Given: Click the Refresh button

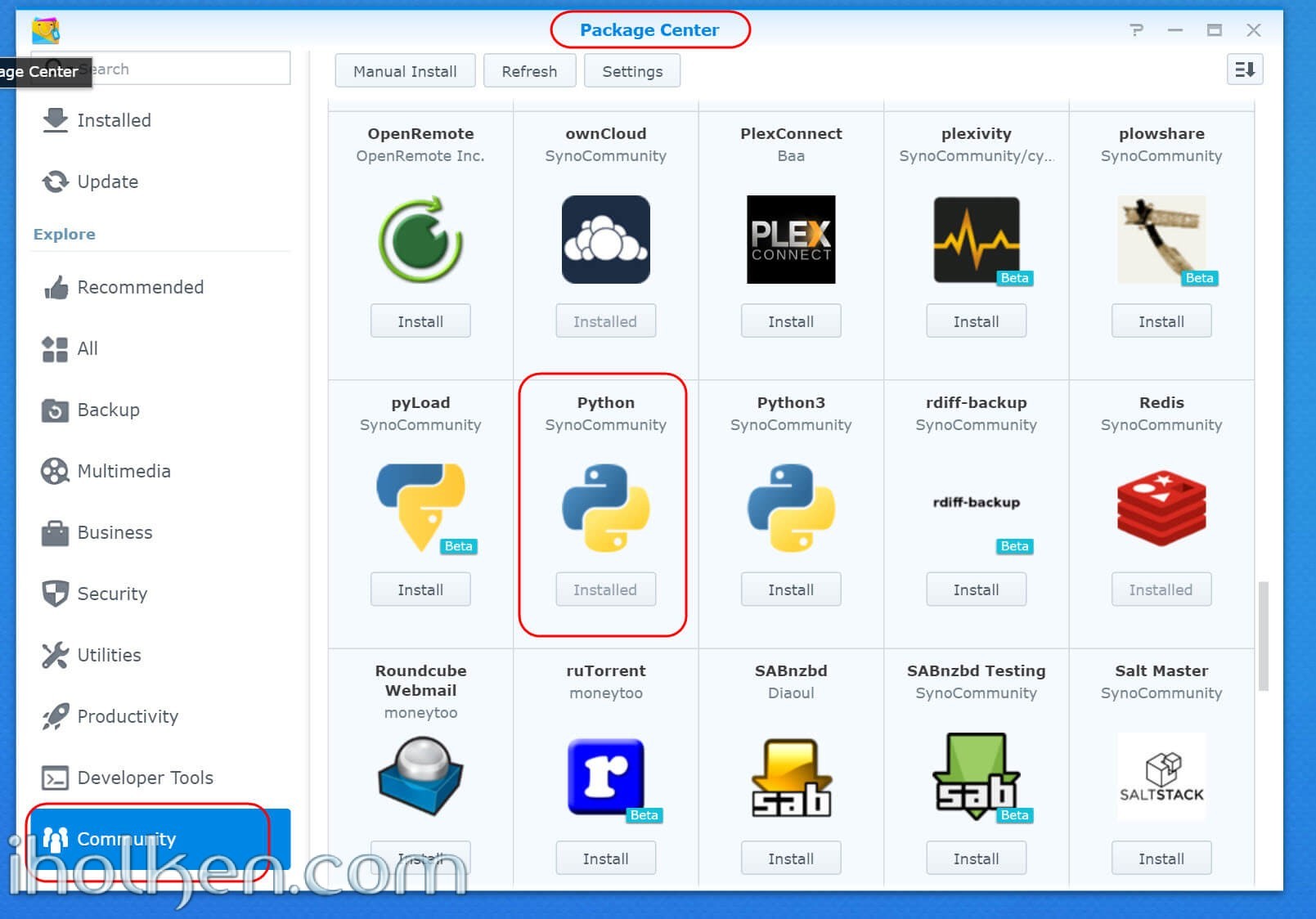Looking at the screenshot, I should pyautogui.click(x=529, y=71).
